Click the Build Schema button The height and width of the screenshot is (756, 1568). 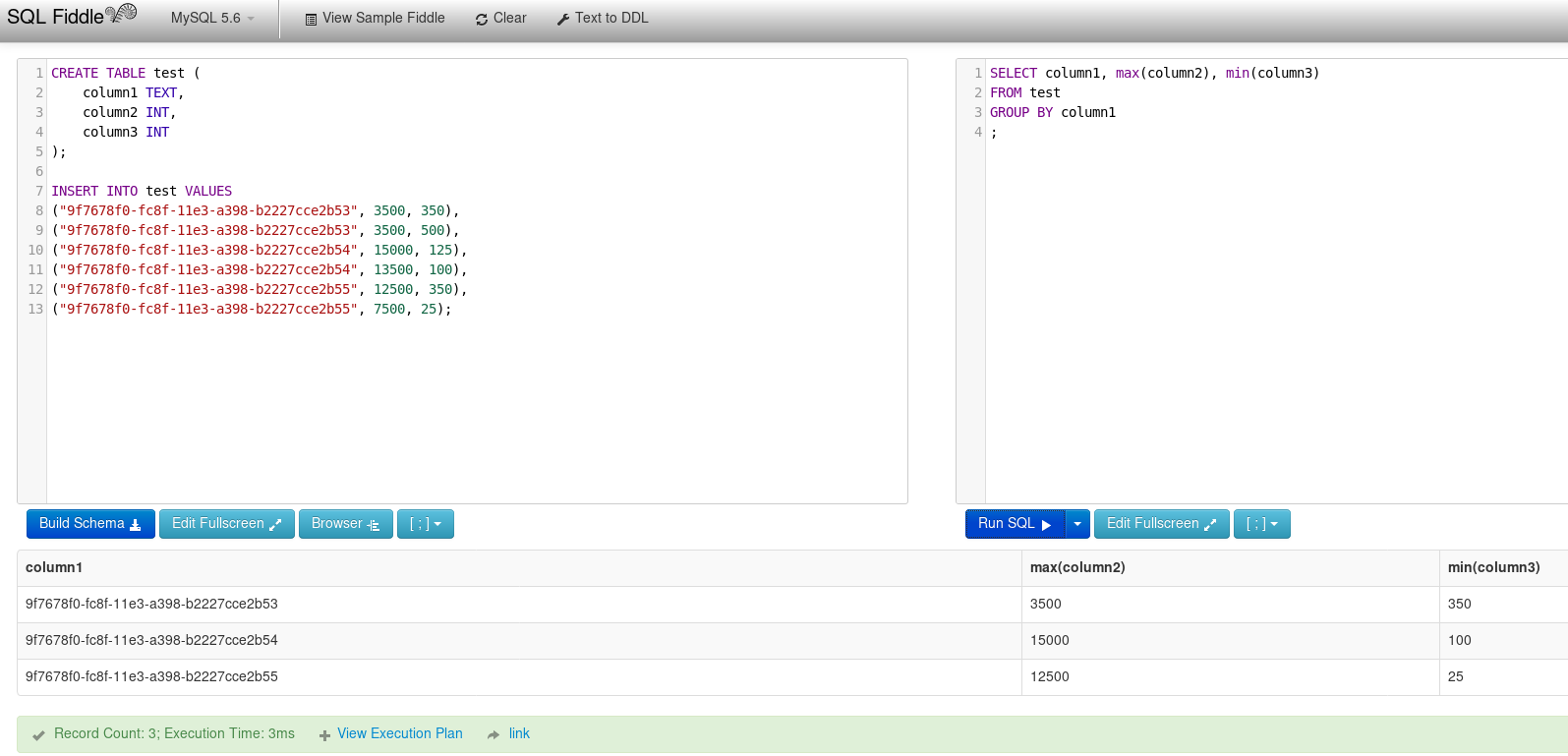(90, 524)
